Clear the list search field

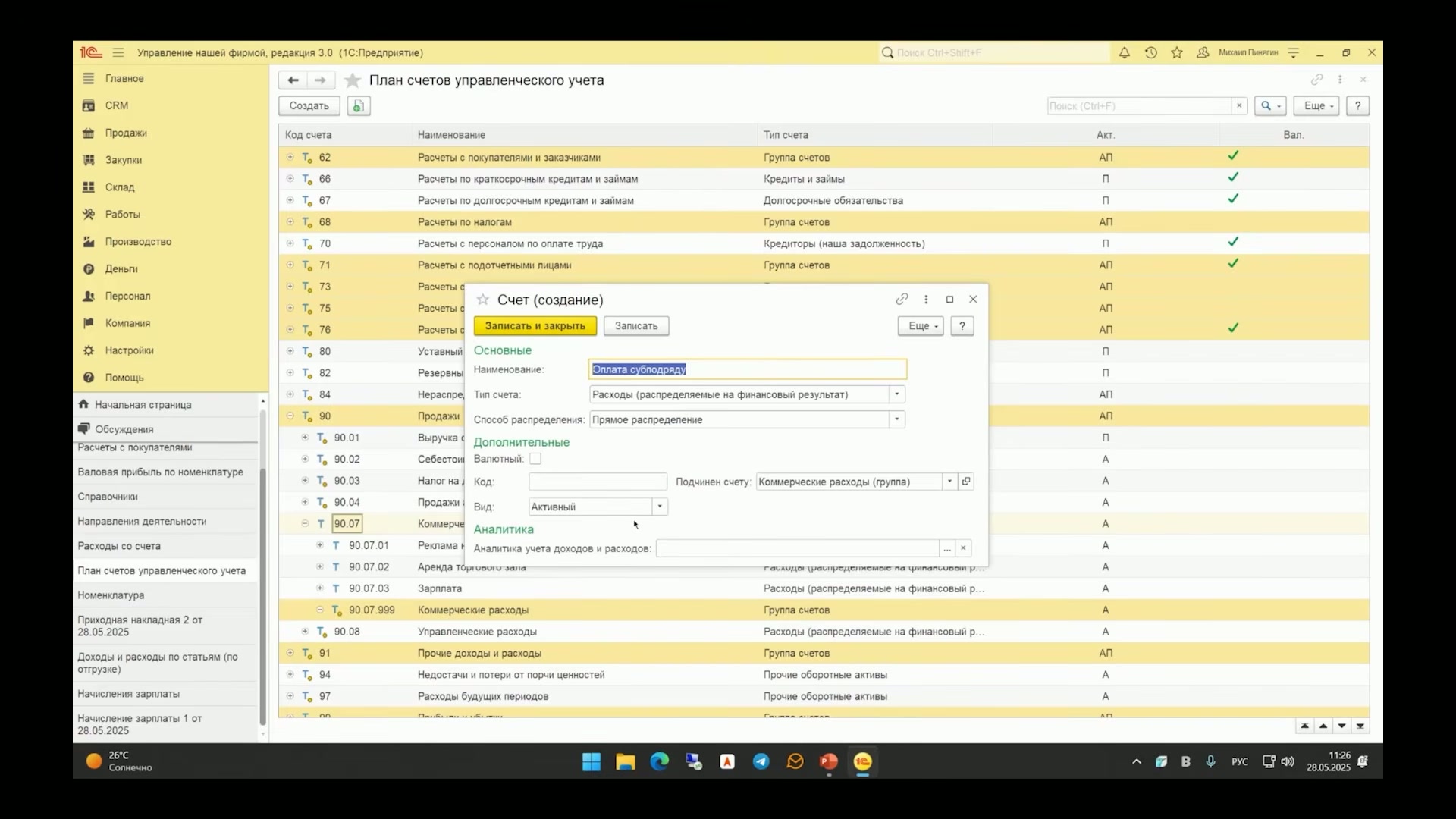1239,106
